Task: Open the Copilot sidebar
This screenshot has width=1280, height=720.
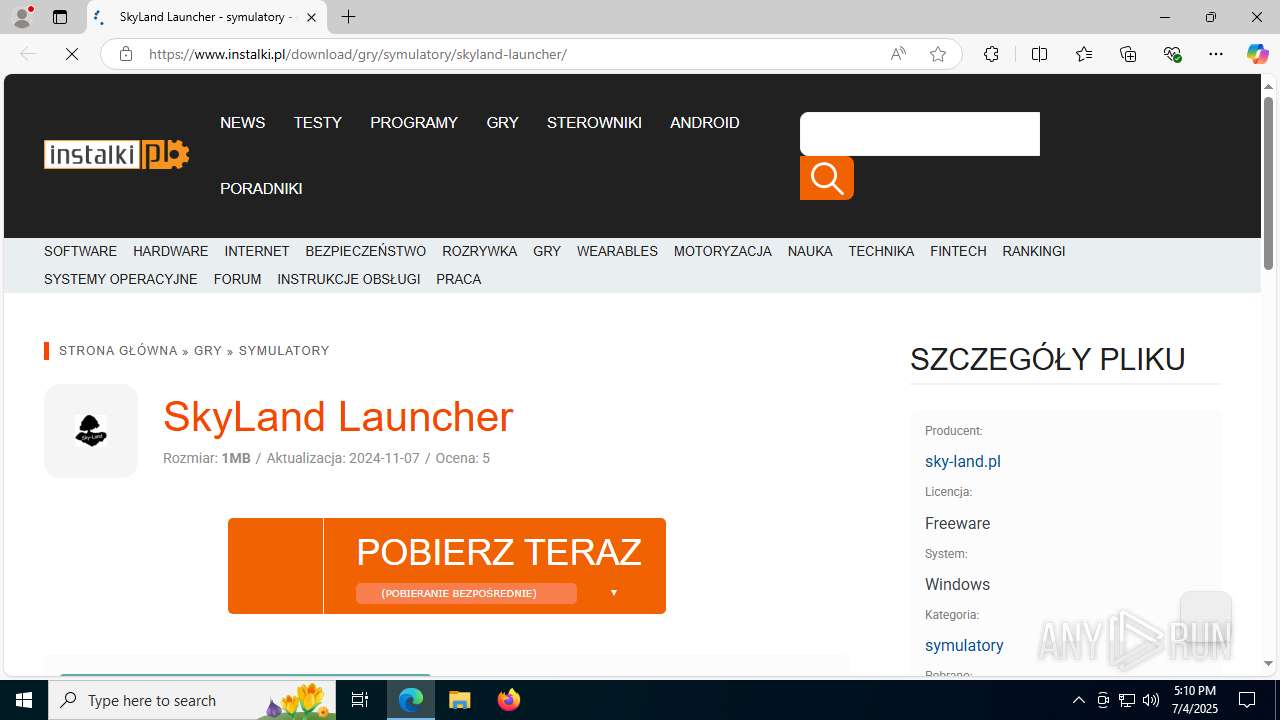Action: [x=1257, y=54]
